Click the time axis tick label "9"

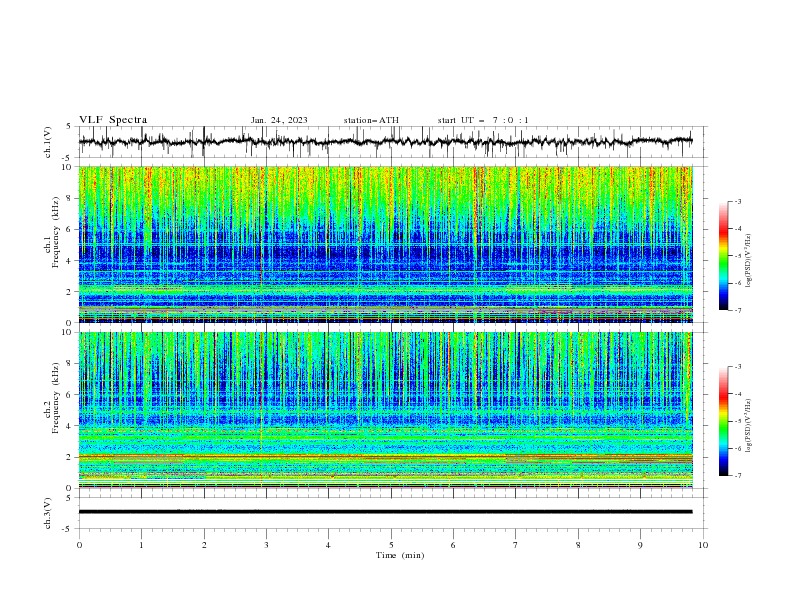click(640, 545)
